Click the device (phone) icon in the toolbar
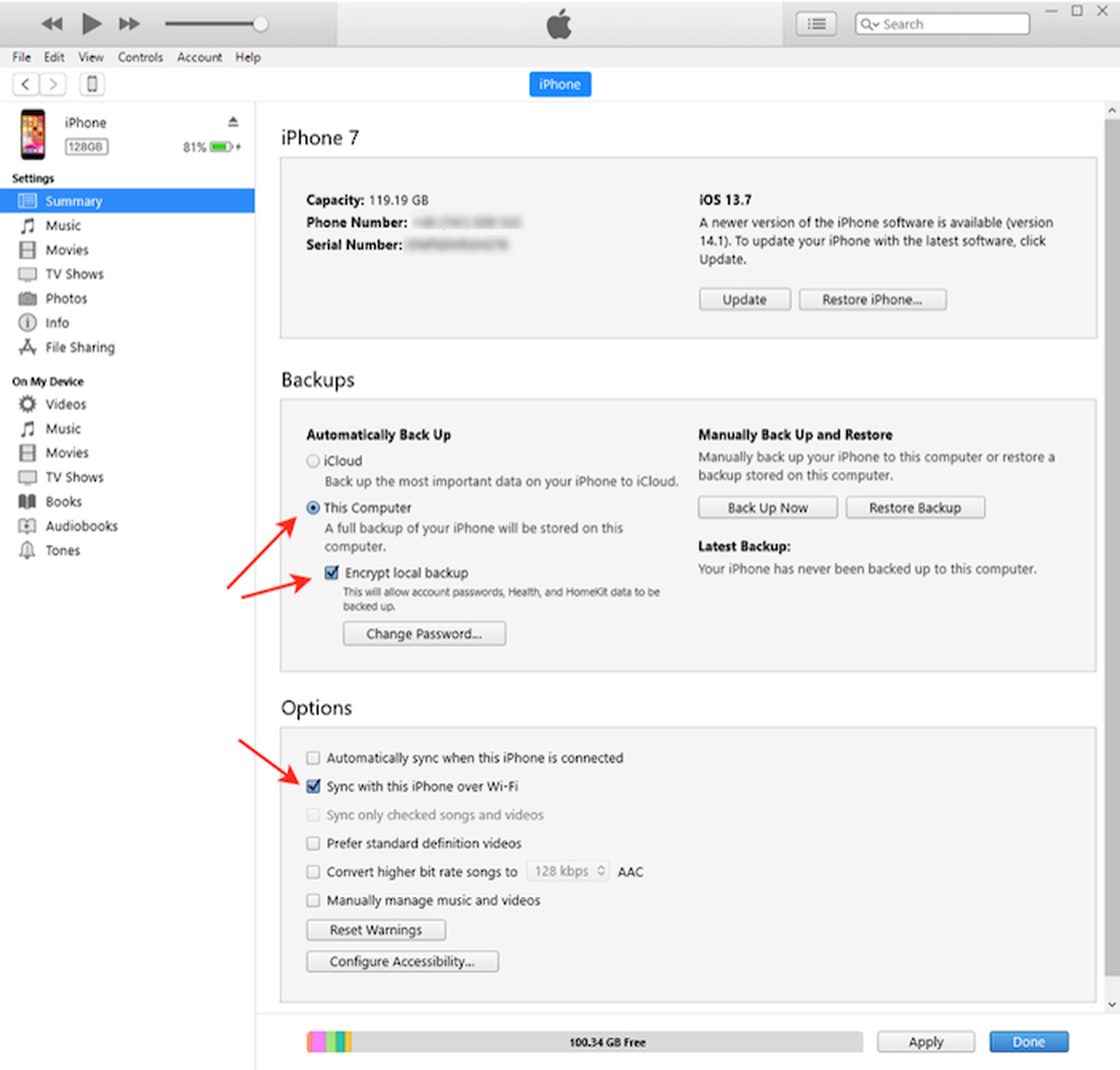 (92, 84)
